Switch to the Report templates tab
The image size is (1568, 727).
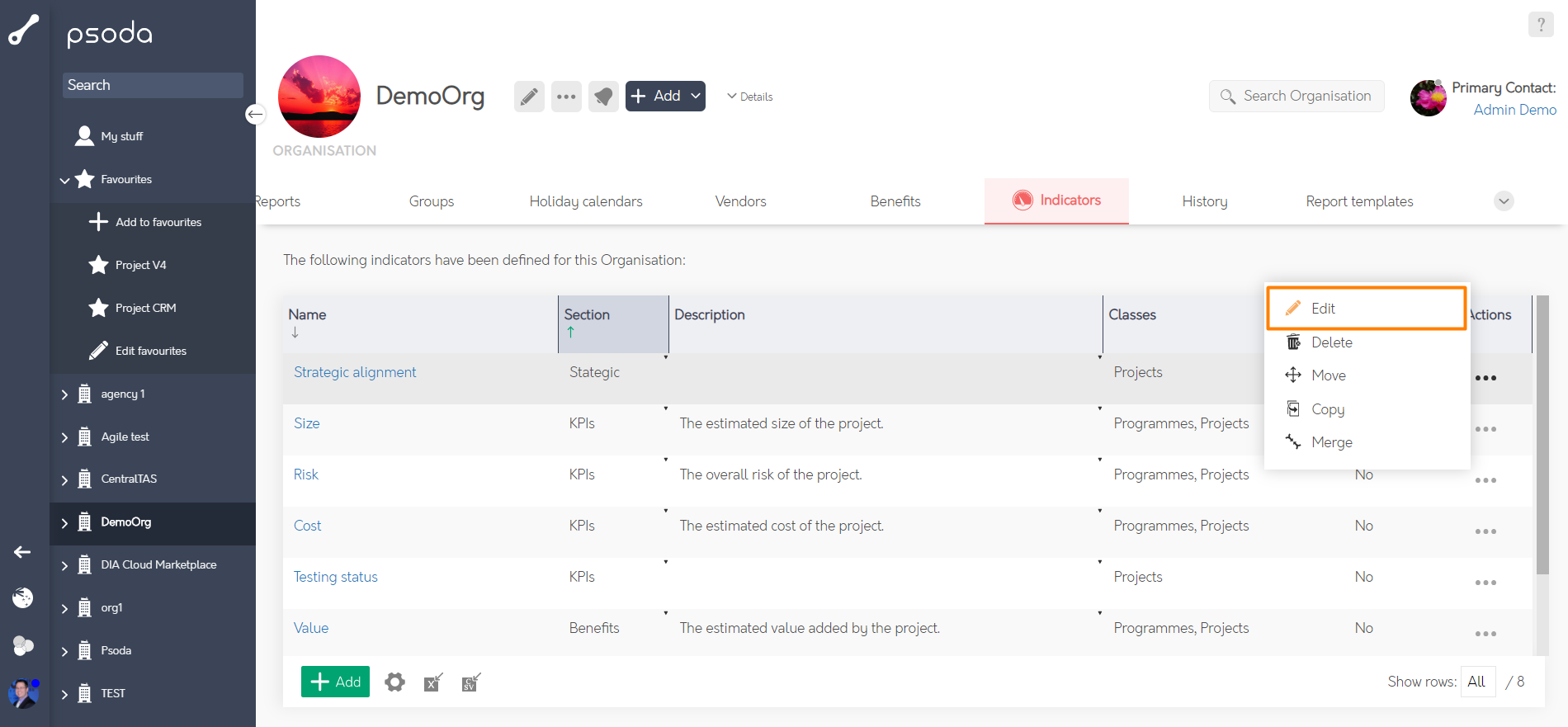click(x=1359, y=201)
